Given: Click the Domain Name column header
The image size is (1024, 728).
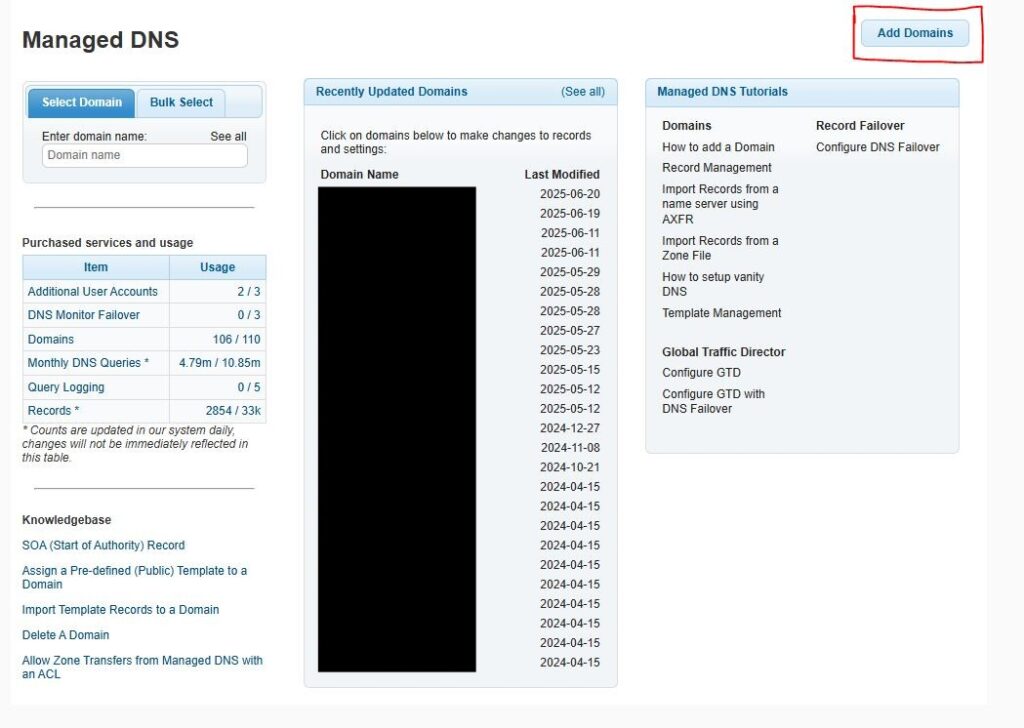Looking at the screenshot, I should coord(359,174).
